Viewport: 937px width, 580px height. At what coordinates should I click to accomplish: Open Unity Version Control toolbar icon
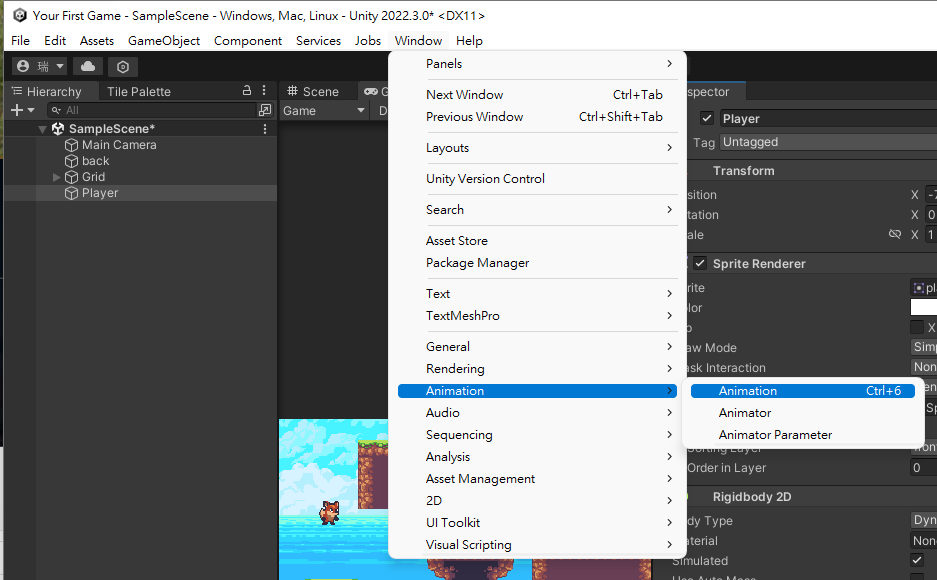[123, 67]
